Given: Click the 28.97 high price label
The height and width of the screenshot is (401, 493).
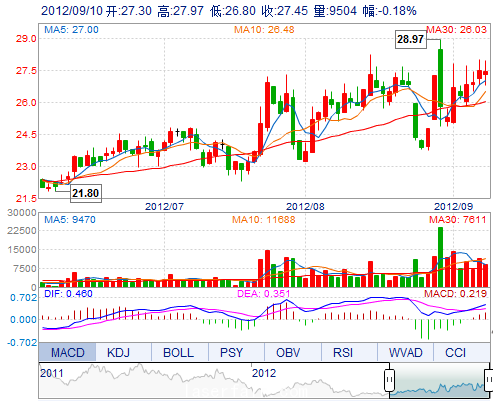Looking at the screenshot, I should [410, 39].
